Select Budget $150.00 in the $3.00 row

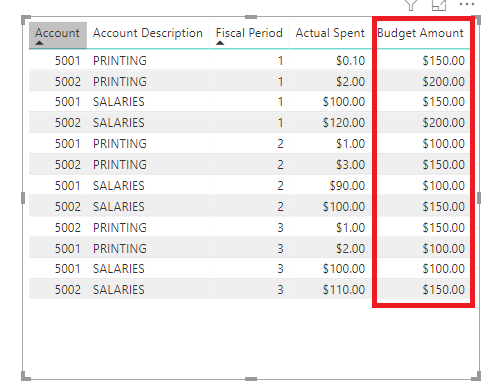[444, 165]
